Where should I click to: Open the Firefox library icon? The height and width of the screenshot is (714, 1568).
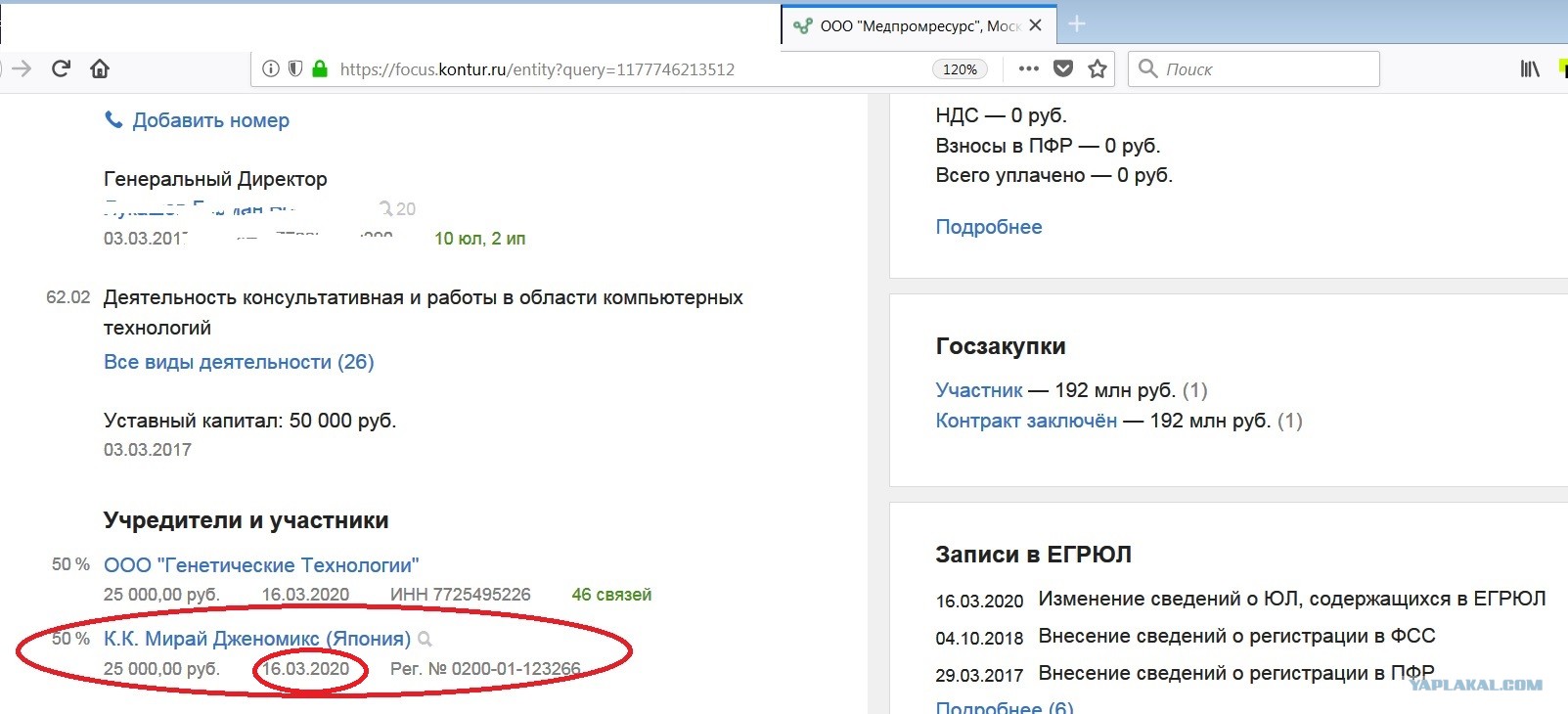pyautogui.click(x=1530, y=68)
